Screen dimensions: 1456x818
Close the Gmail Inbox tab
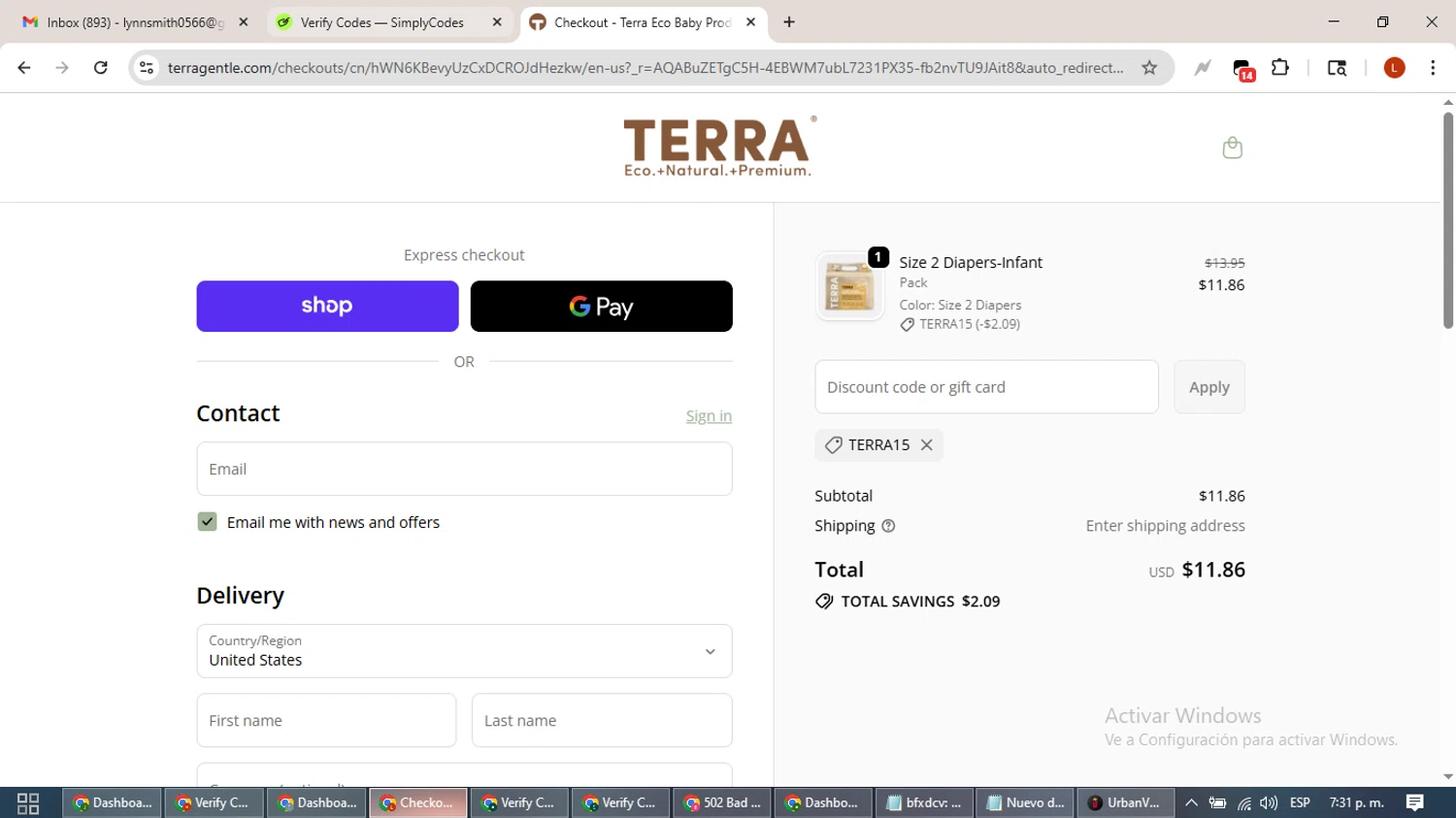click(x=244, y=22)
